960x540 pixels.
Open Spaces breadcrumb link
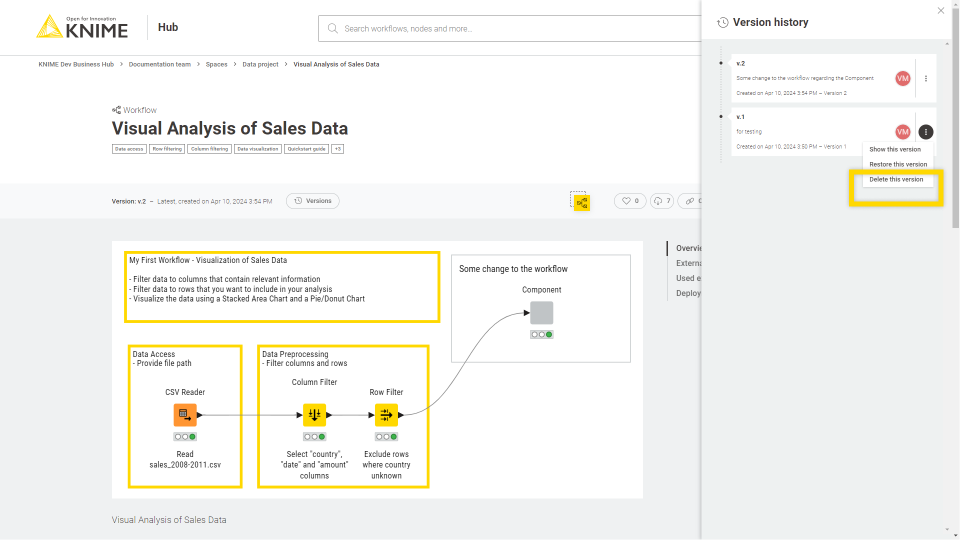pyautogui.click(x=216, y=64)
